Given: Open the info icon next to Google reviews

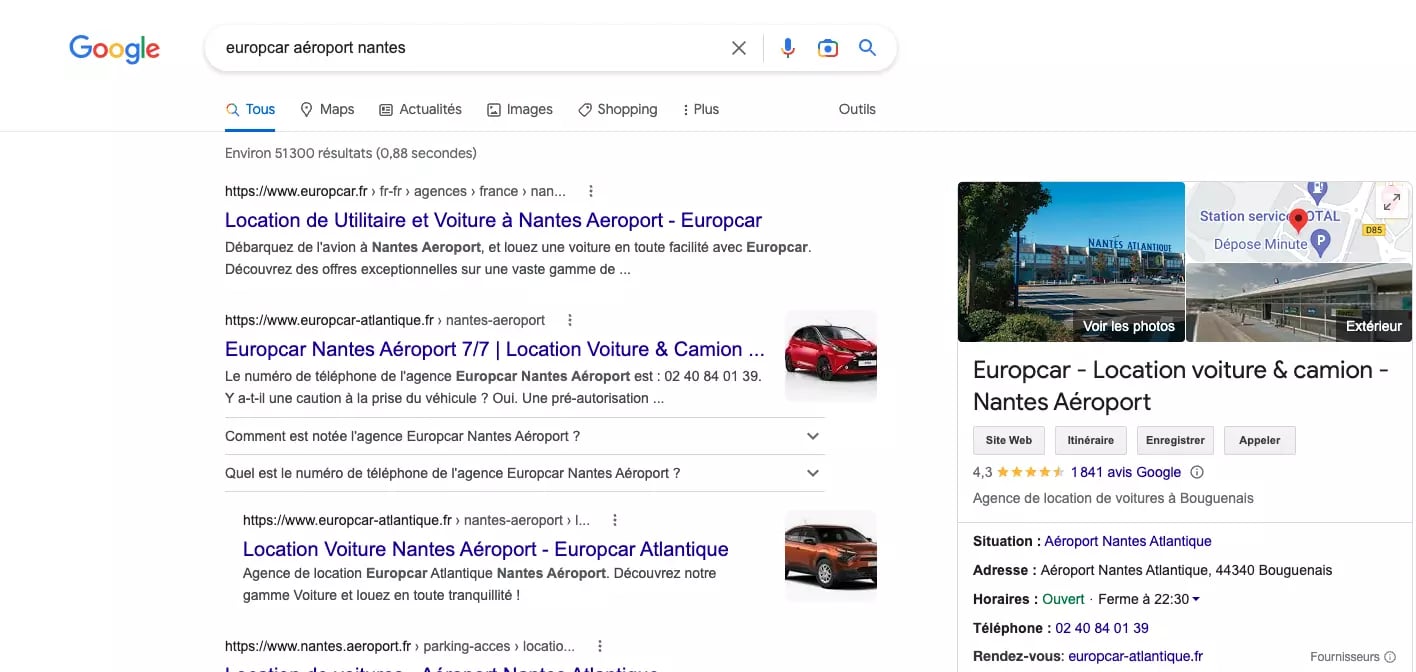Looking at the screenshot, I should pyautogui.click(x=1196, y=472).
